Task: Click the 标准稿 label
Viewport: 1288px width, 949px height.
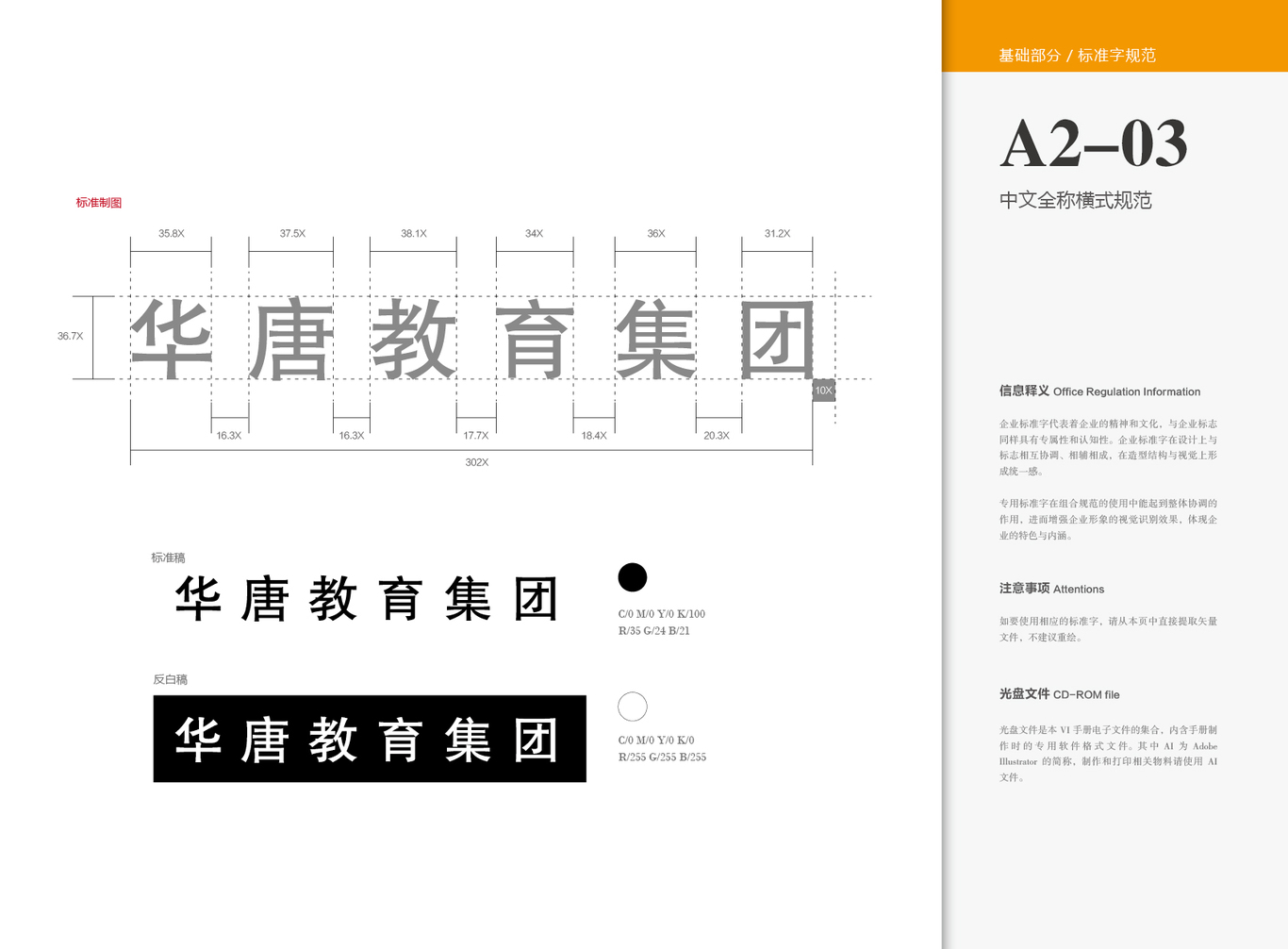Action: pyautogui.click(x=168, y=558)
